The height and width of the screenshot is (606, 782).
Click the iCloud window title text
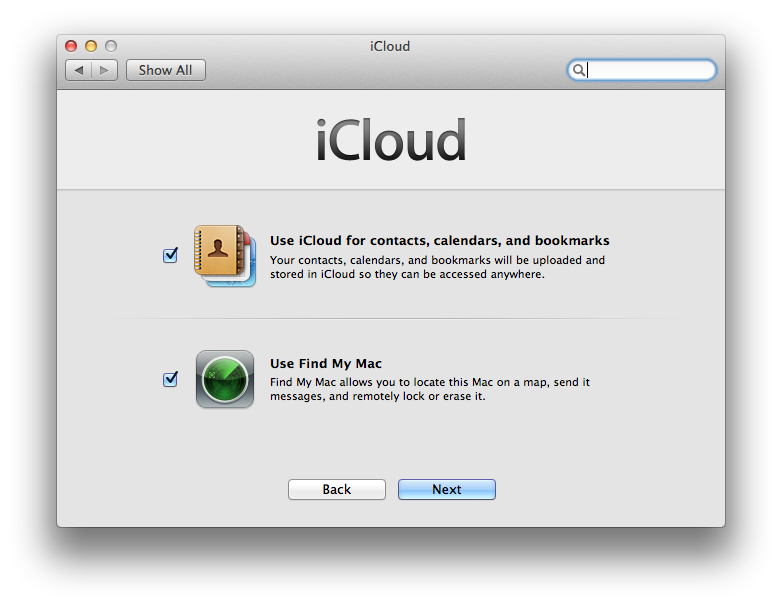click(390, 46)
